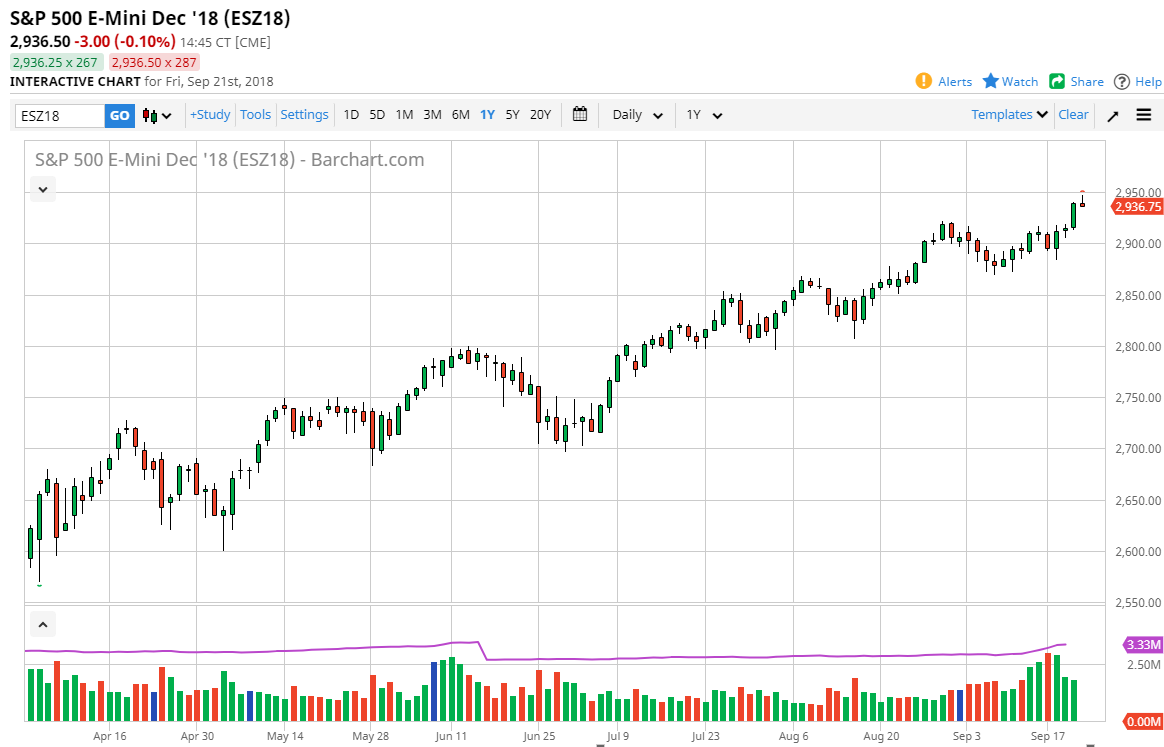Viewport: 1164px width, 747px height.
Task: Open the hamburger chart menu icon
Action: pyautogui.click(x=1143, y=115)
